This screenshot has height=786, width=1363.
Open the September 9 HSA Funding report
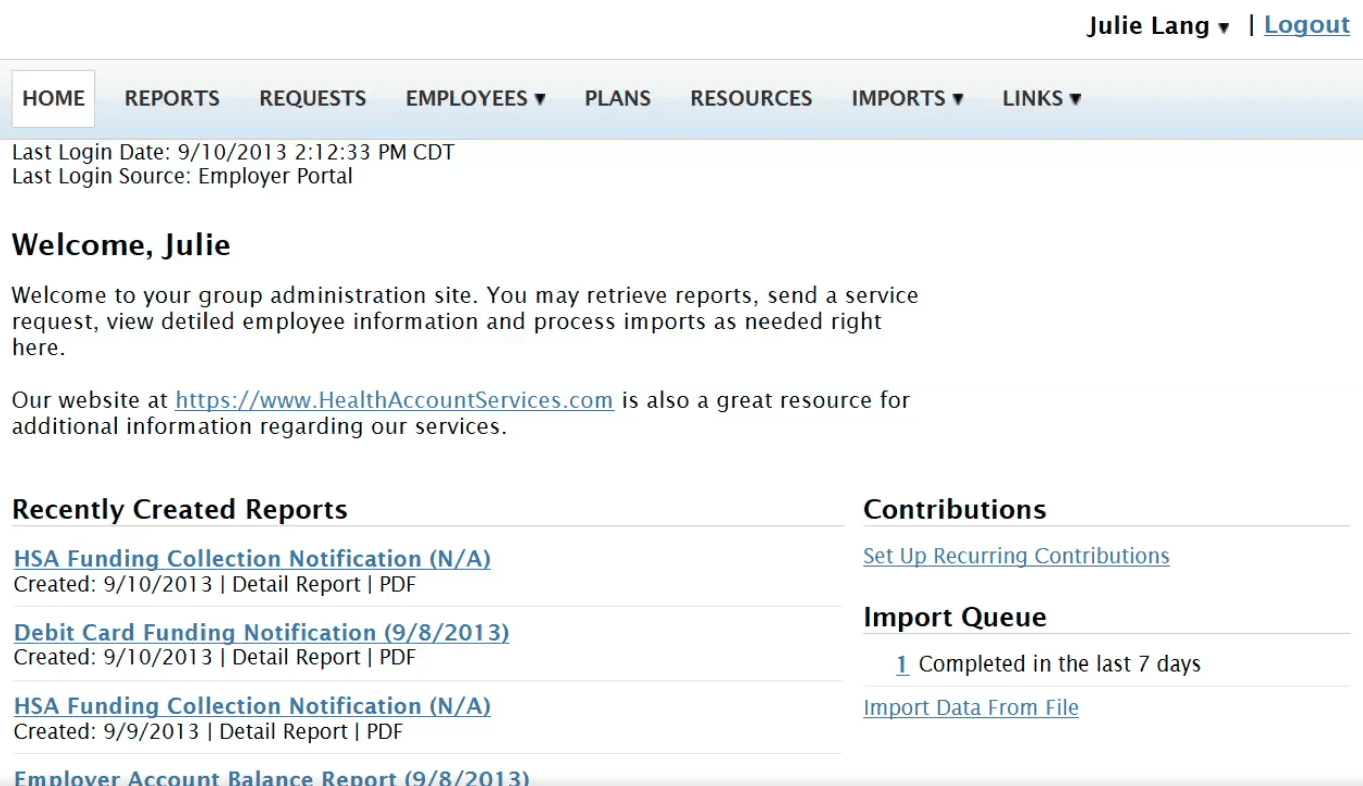tap(251, 706)
